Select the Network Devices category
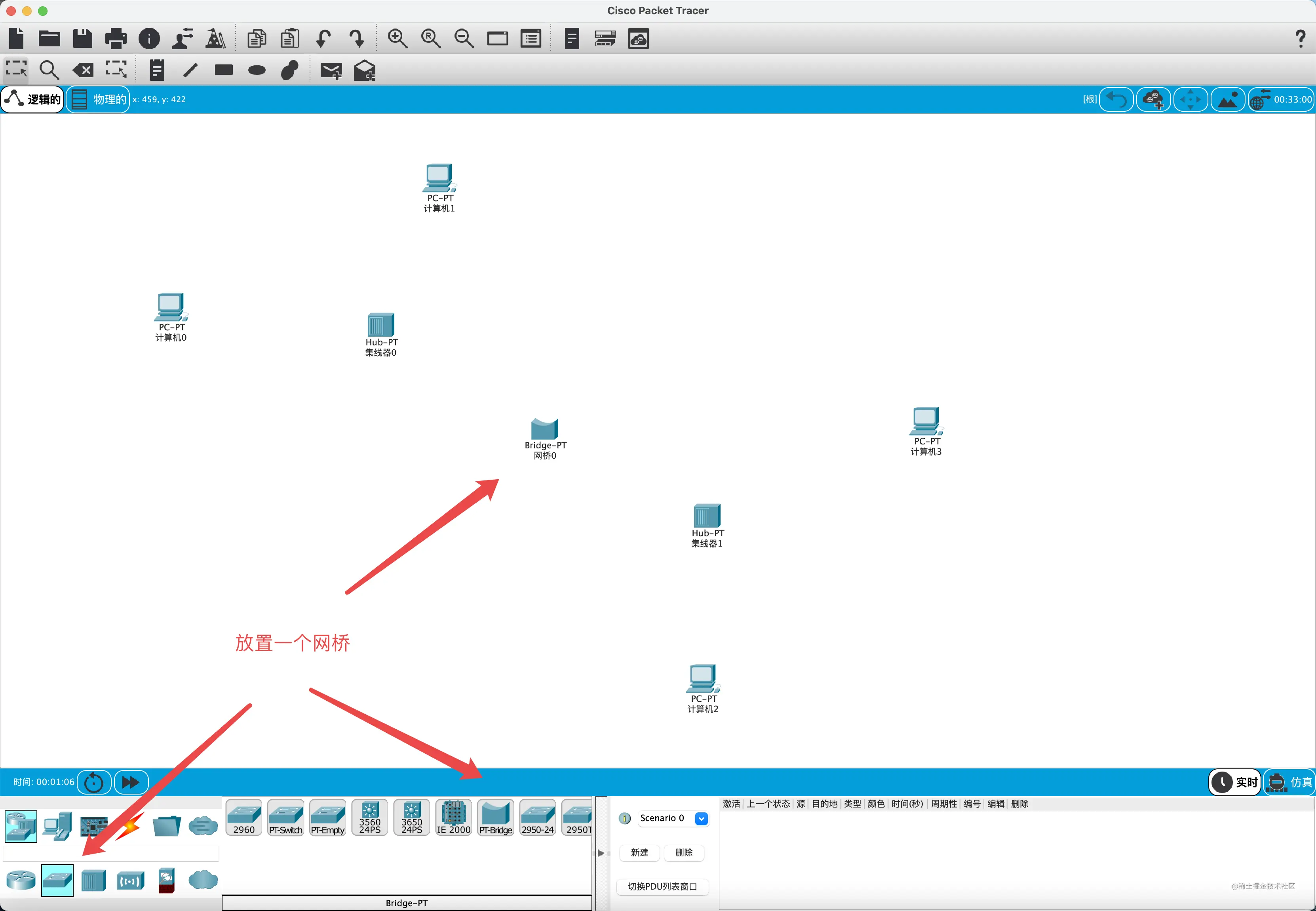This screenshot has width=1316, height=911. pos(21,826)
